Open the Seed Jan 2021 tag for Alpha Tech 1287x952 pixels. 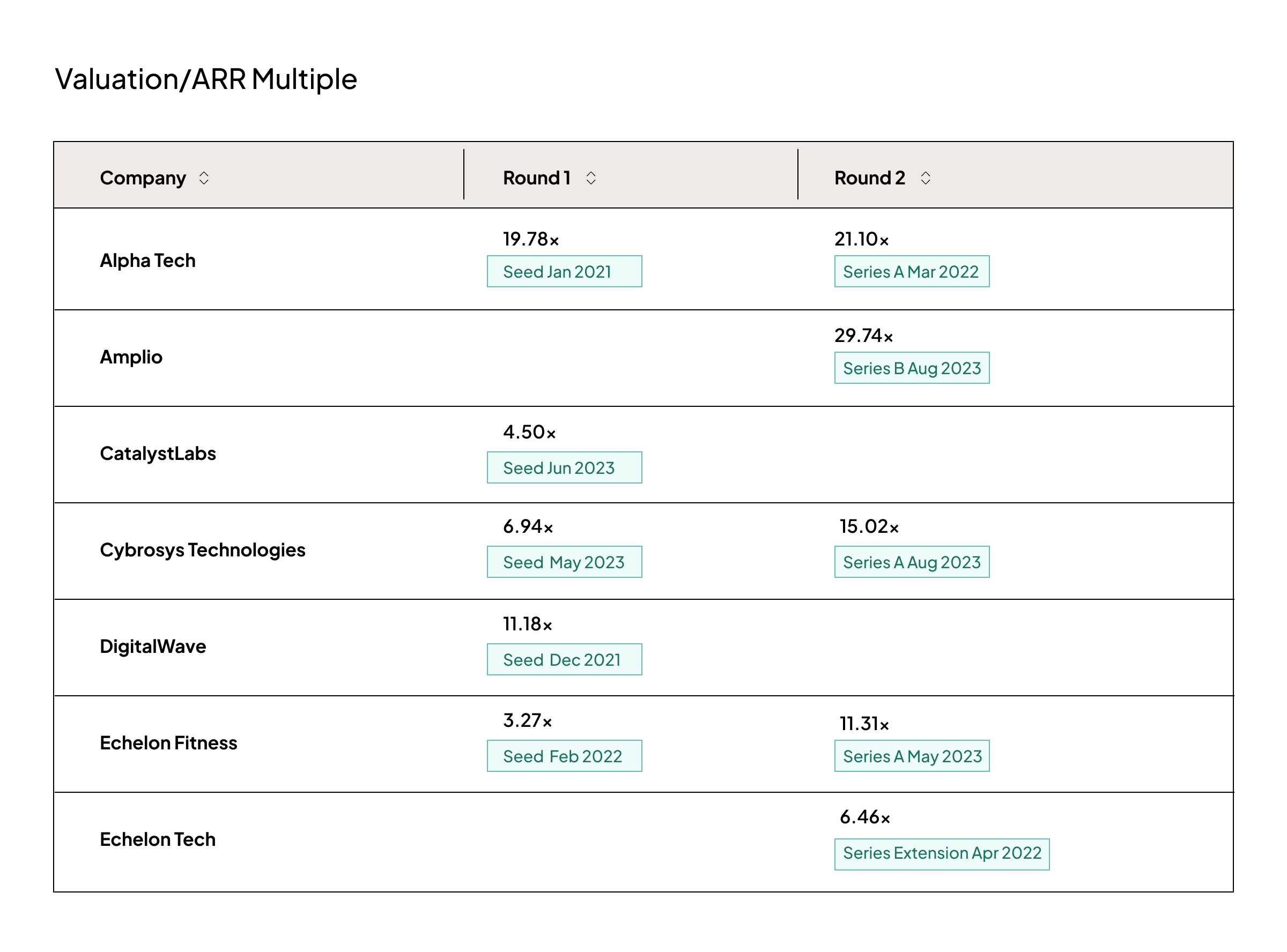[x=564, y=271]
